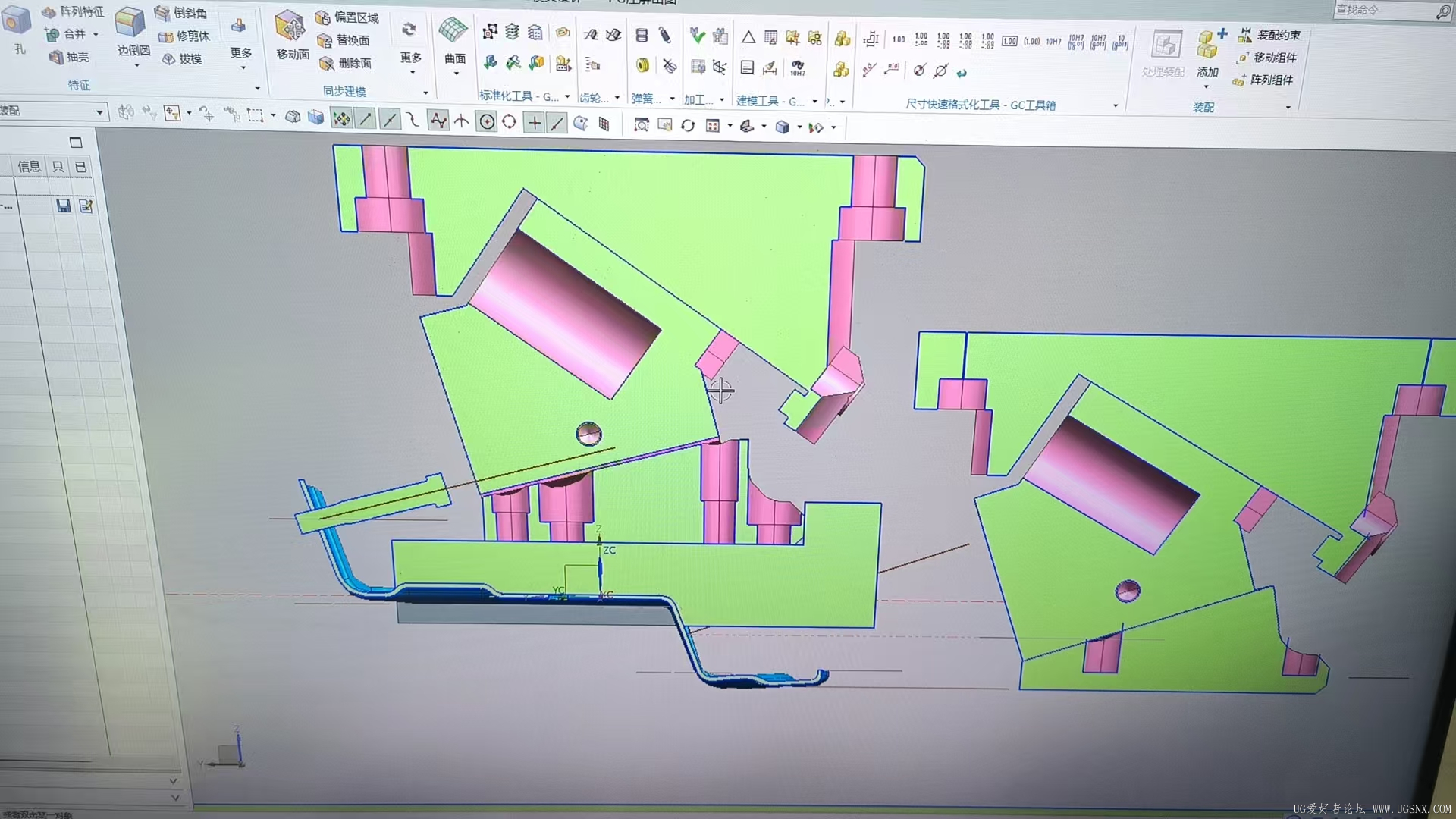Viewport: 1456px width, 819px height.
Task: Click the Replace Face (替换面) button
Action: tap(344, 40)
